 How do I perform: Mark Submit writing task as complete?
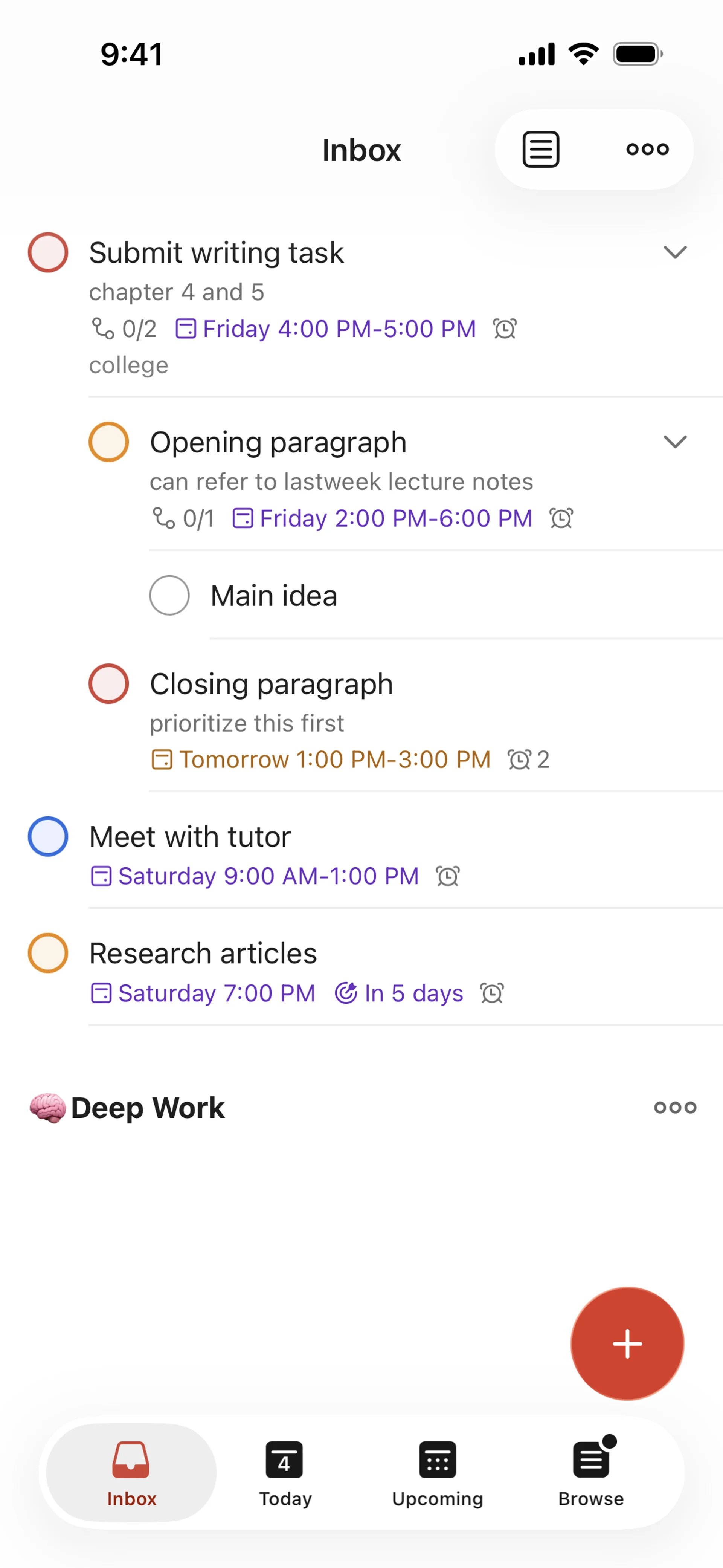[x=47, y=253]
